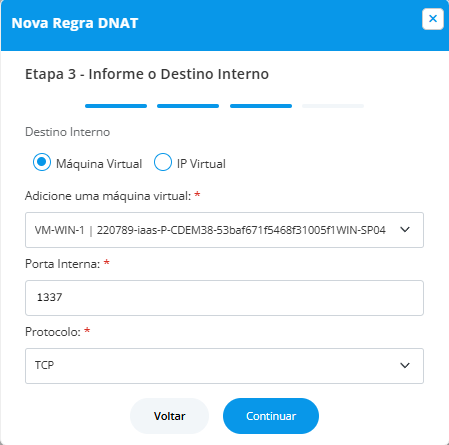Open the virtual machine dropdown showing VM-WIN-1
Image resolution: width=449 pixels, height=445 pixels.
coord(224,230)
